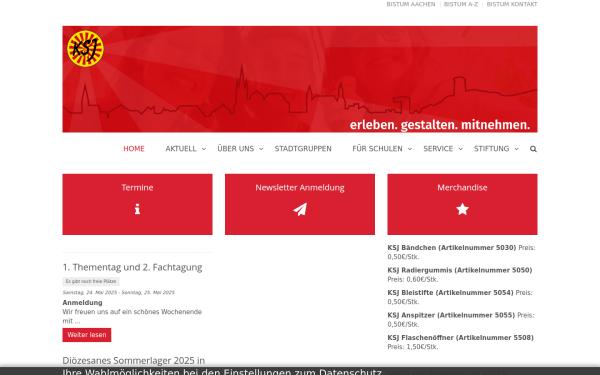Open the 1. Thementag und 2. Fachtagung heading

coord(132,267)
